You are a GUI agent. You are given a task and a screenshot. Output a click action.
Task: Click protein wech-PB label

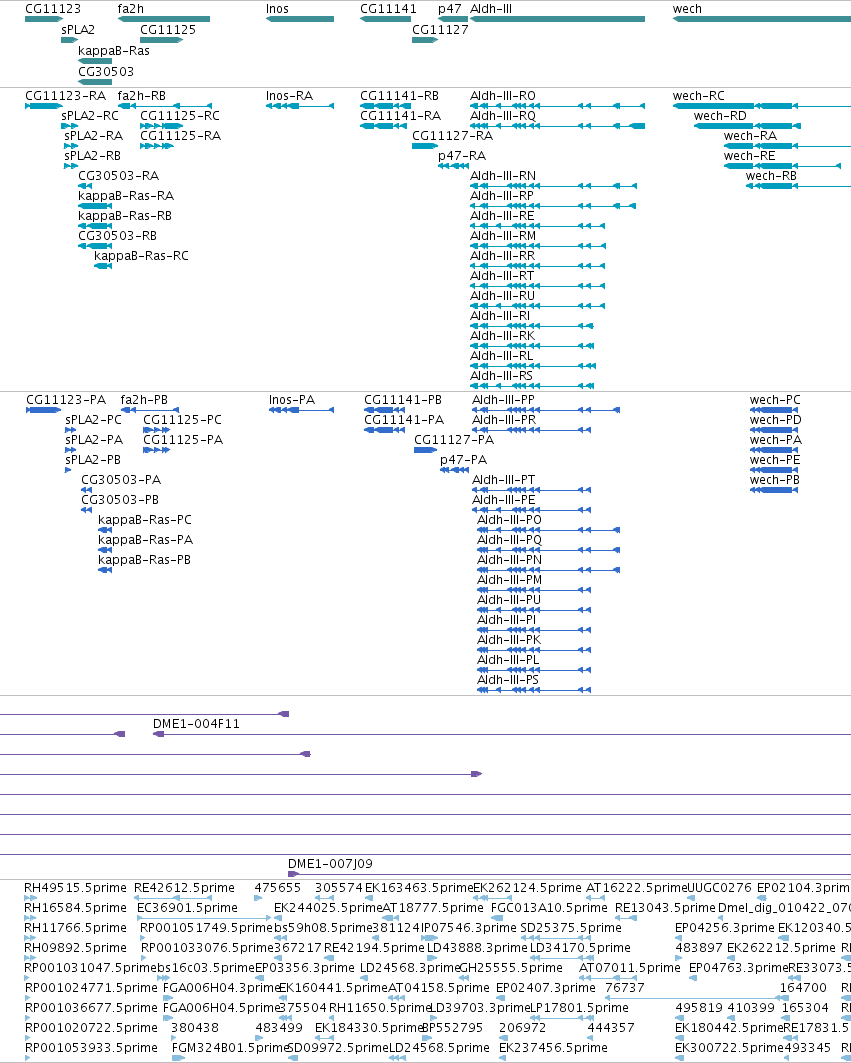click(774, 480)
